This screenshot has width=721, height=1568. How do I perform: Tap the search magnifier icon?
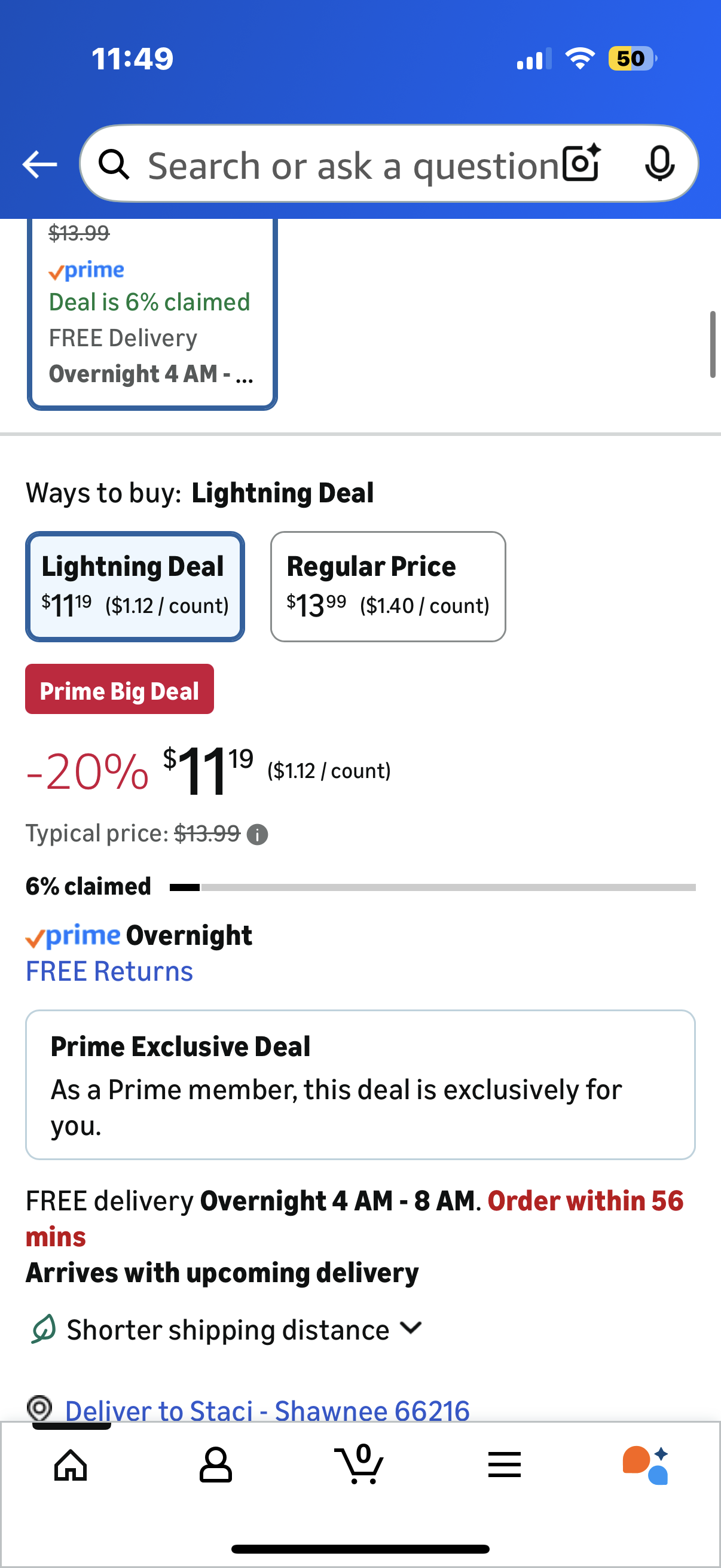coord(114,164)
